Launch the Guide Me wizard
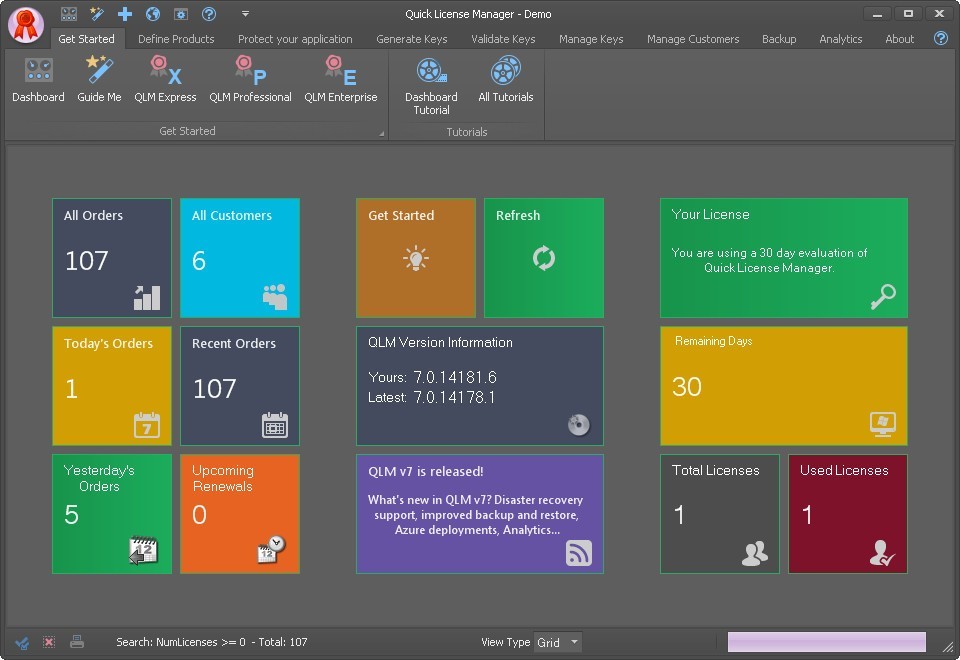960x660 pixels. click(99, 80)
